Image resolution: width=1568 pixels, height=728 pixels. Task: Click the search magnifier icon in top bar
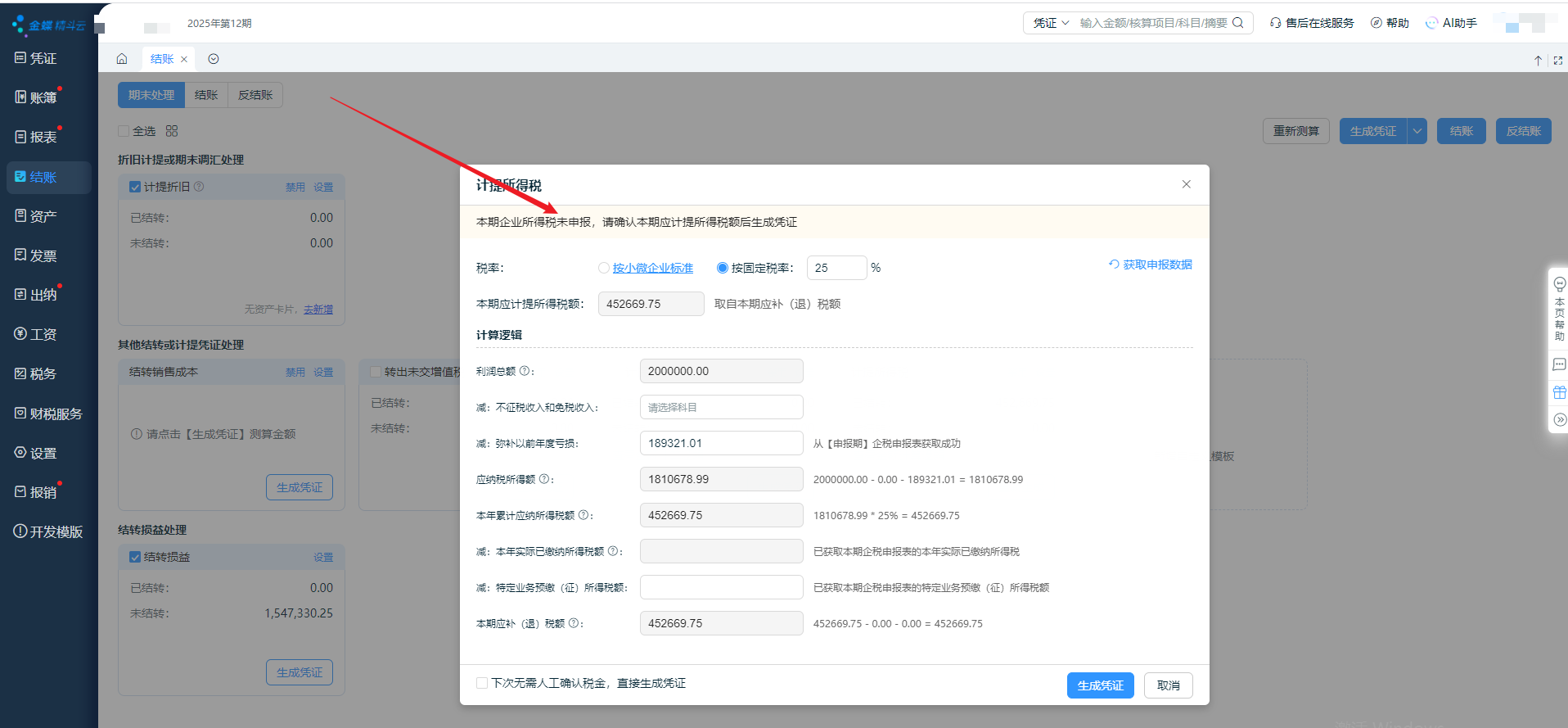1238,23
